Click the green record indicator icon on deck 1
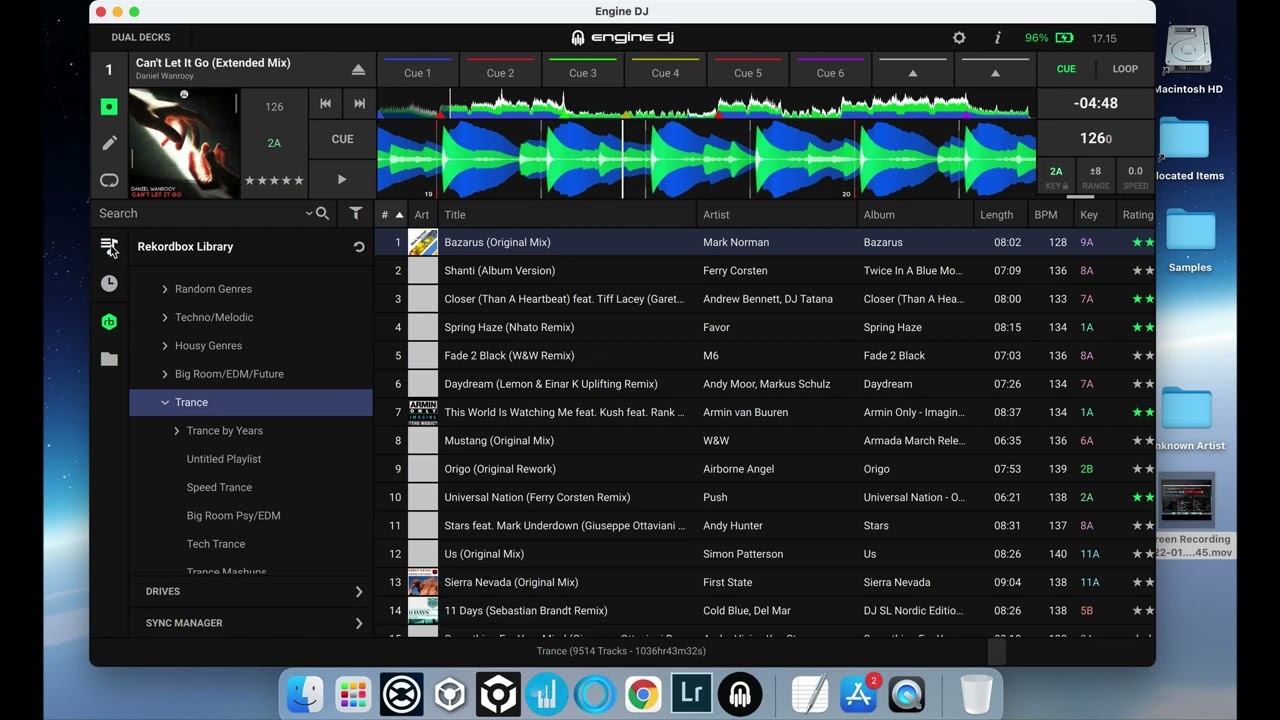 point(109,107)
